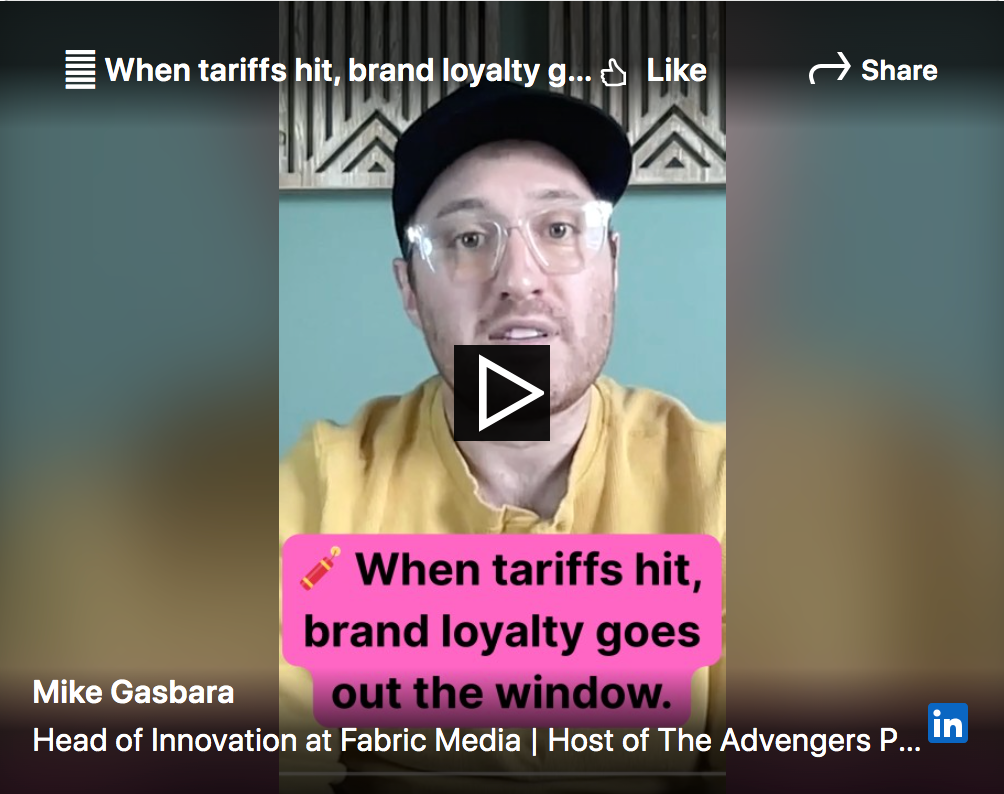Click the Like label text
This screenshot has height=794, width=1004.
point(676,70)
